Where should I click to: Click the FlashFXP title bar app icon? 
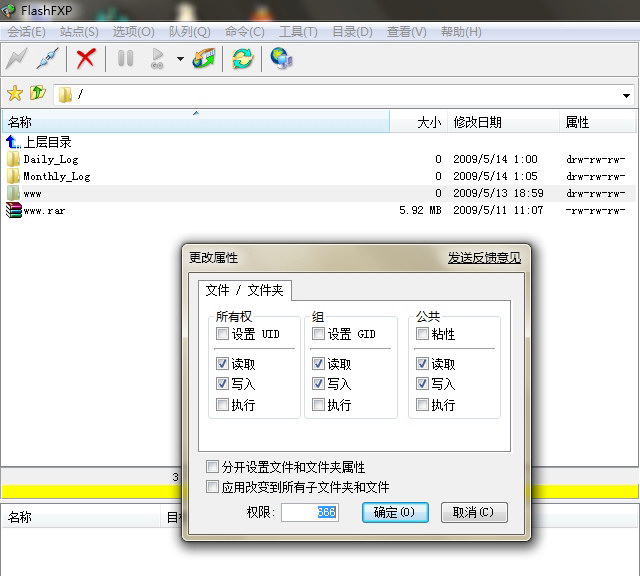(x=8, y=10)
